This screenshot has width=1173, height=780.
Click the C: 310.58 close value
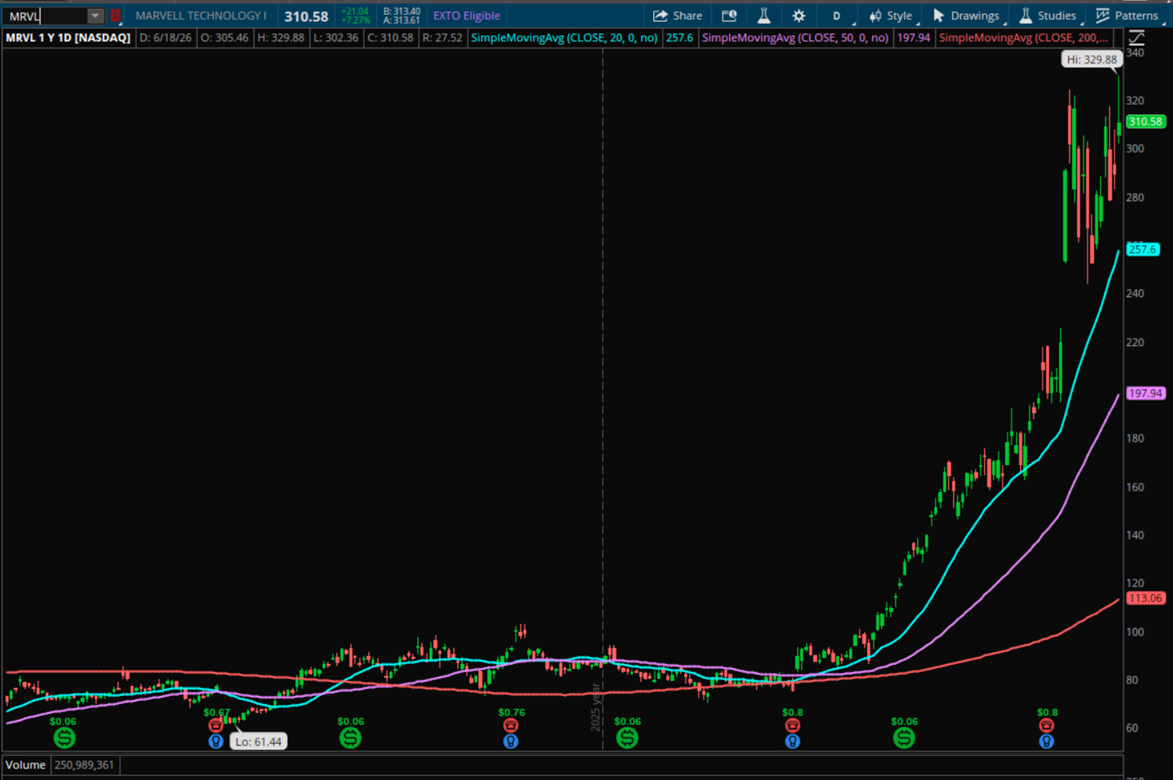[x=390, y=37]
